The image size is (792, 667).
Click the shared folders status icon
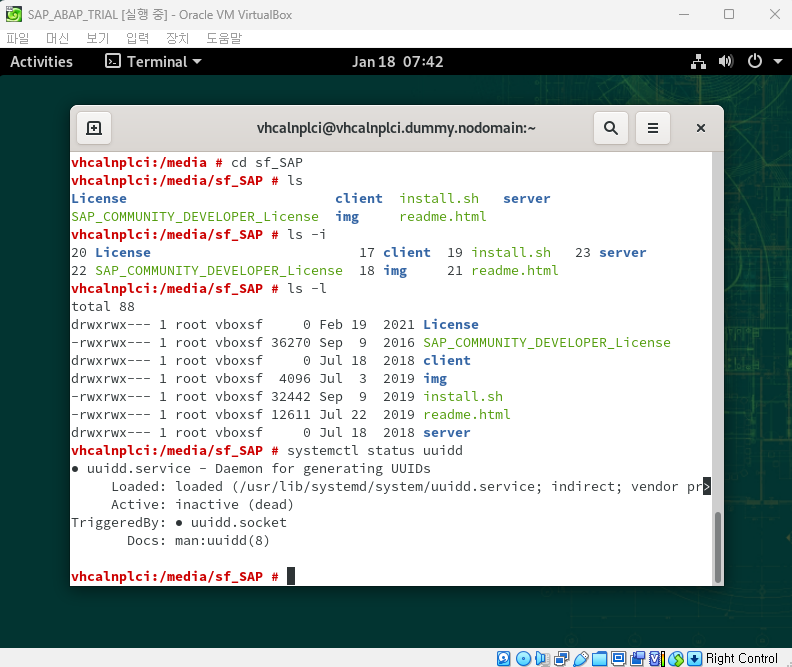pyautogui.click(x=600, y=658)
